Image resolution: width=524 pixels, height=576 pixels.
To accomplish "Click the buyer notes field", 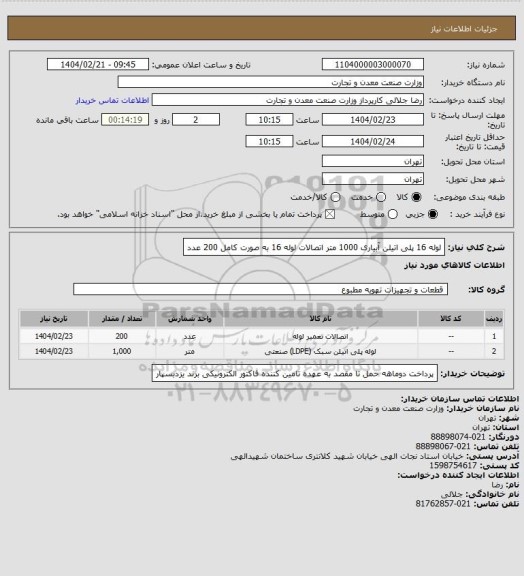I will click(295, 374).
